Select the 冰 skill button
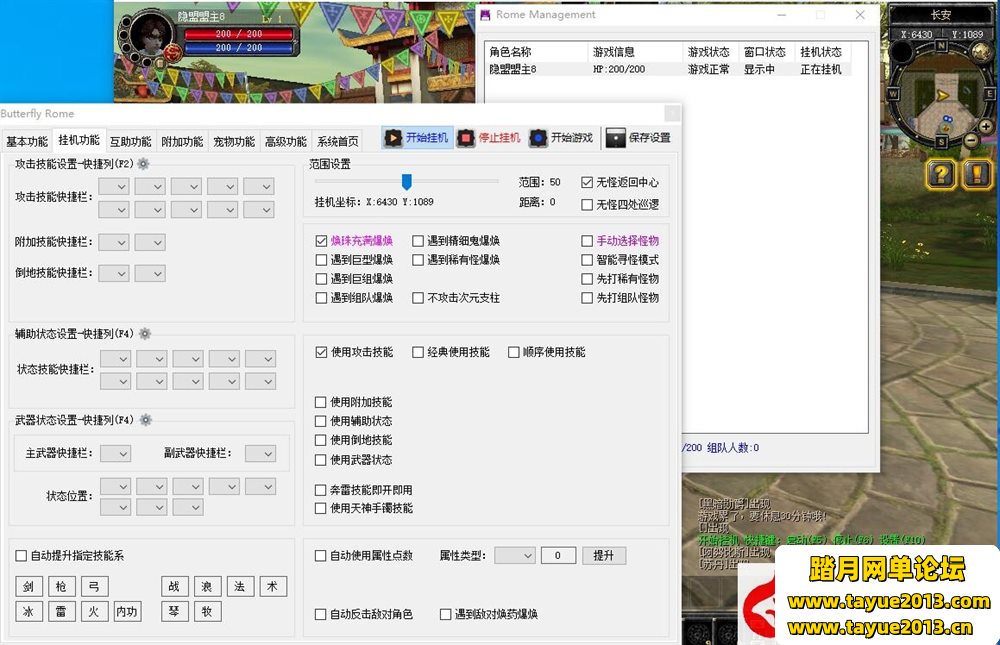 pyautogui.click(x=29, y=611)
